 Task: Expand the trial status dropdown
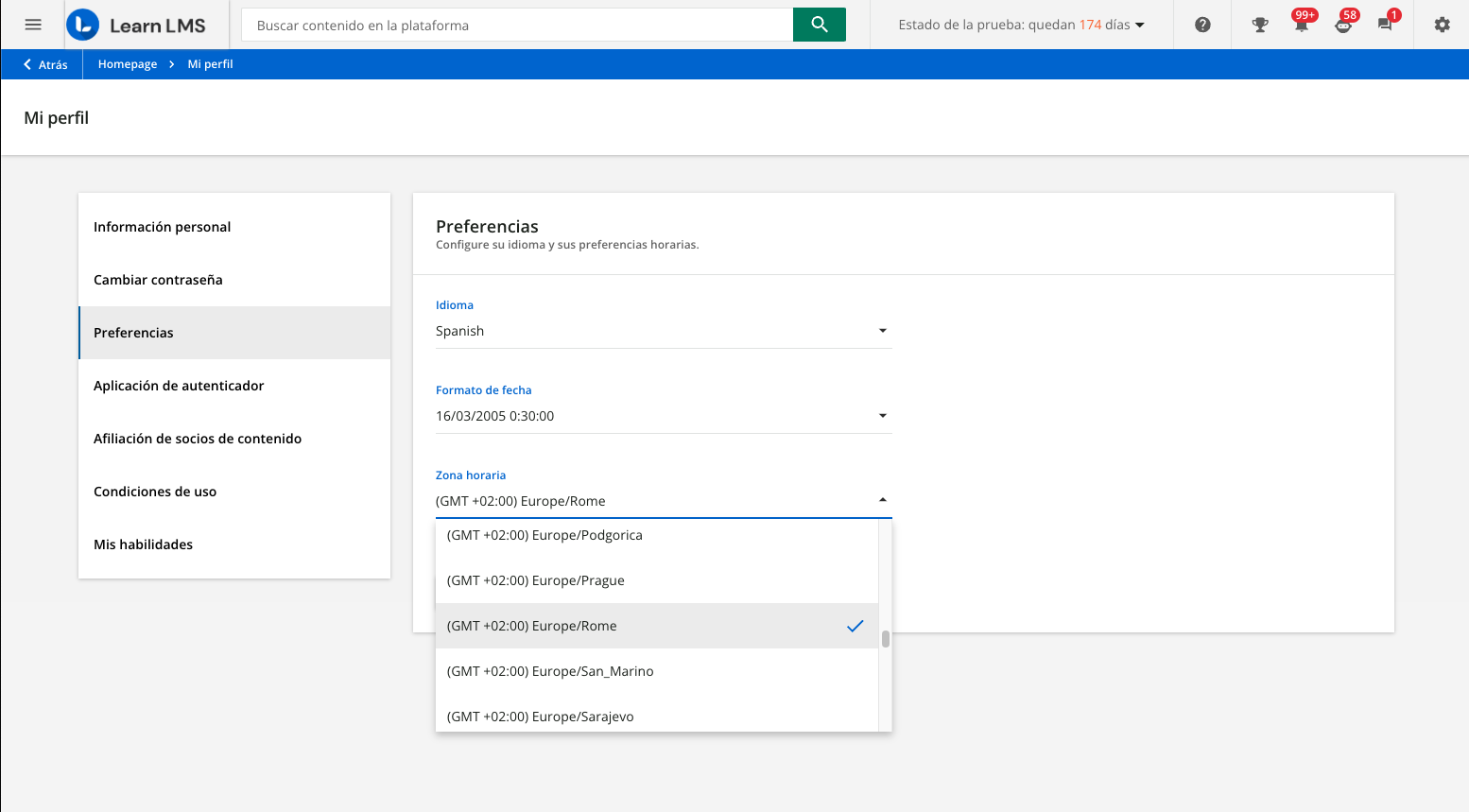pyautogui.click(x=1021, y=25)
